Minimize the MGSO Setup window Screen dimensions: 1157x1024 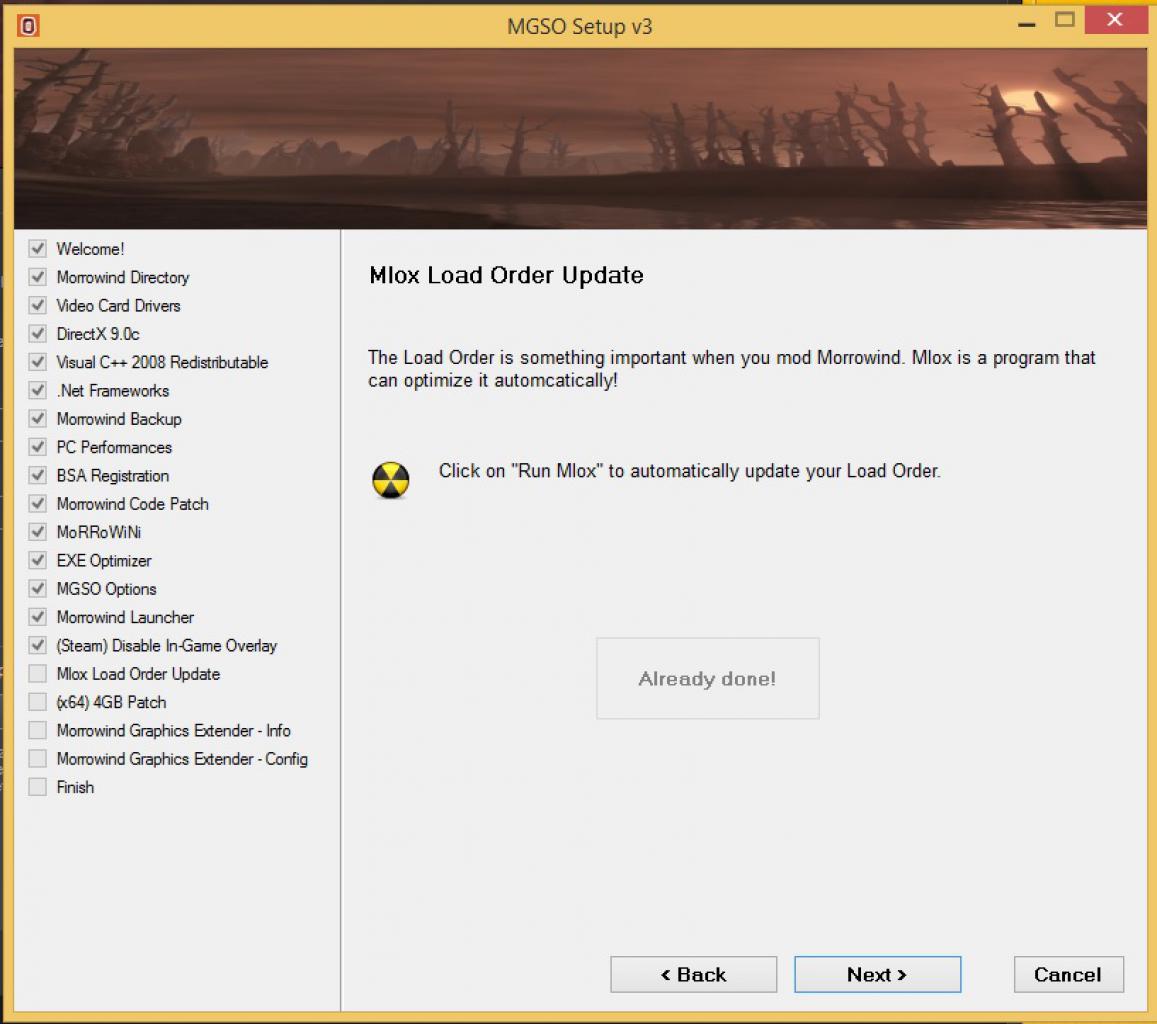coord(1026,23)
